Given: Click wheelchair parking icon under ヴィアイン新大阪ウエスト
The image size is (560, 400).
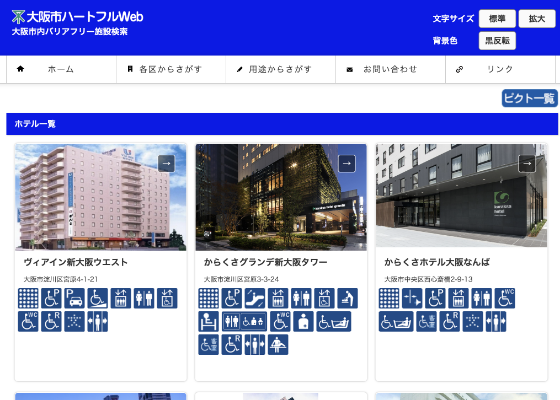Looking at the screenshot, I should point(51,298).
